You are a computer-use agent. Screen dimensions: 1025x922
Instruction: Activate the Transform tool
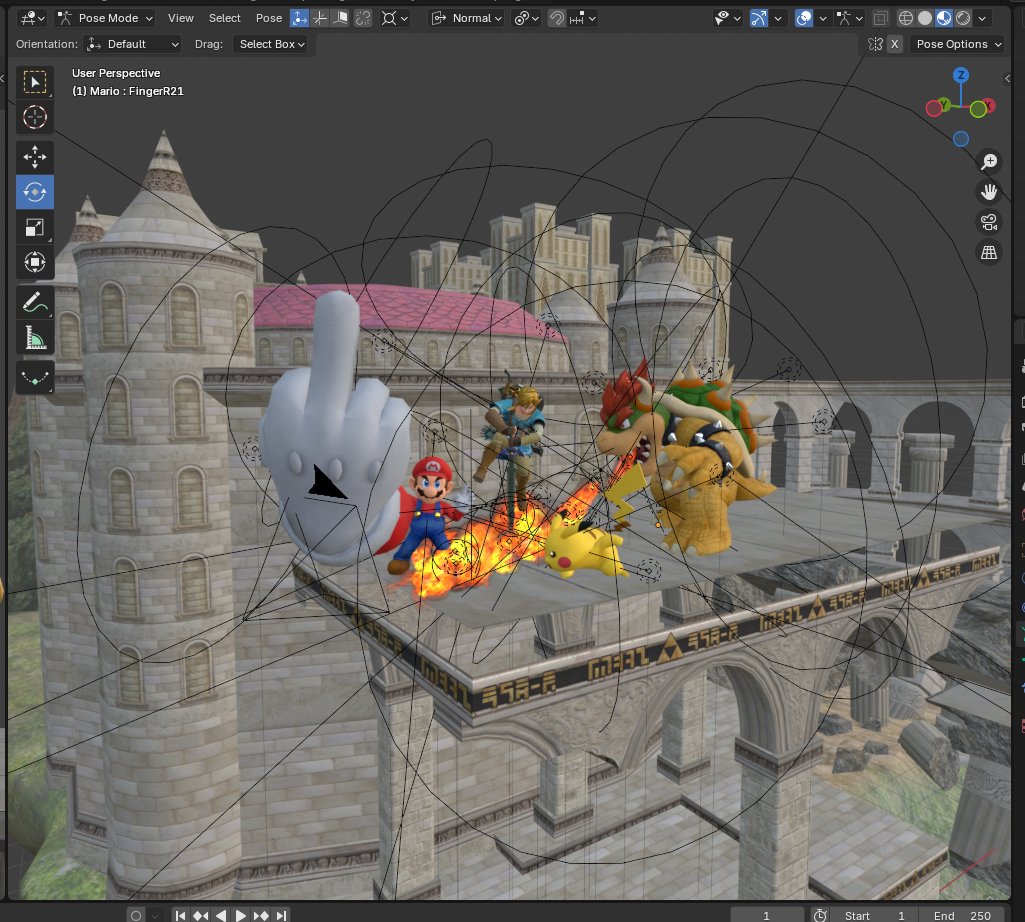pyautogui.click(x=35, y=262)
